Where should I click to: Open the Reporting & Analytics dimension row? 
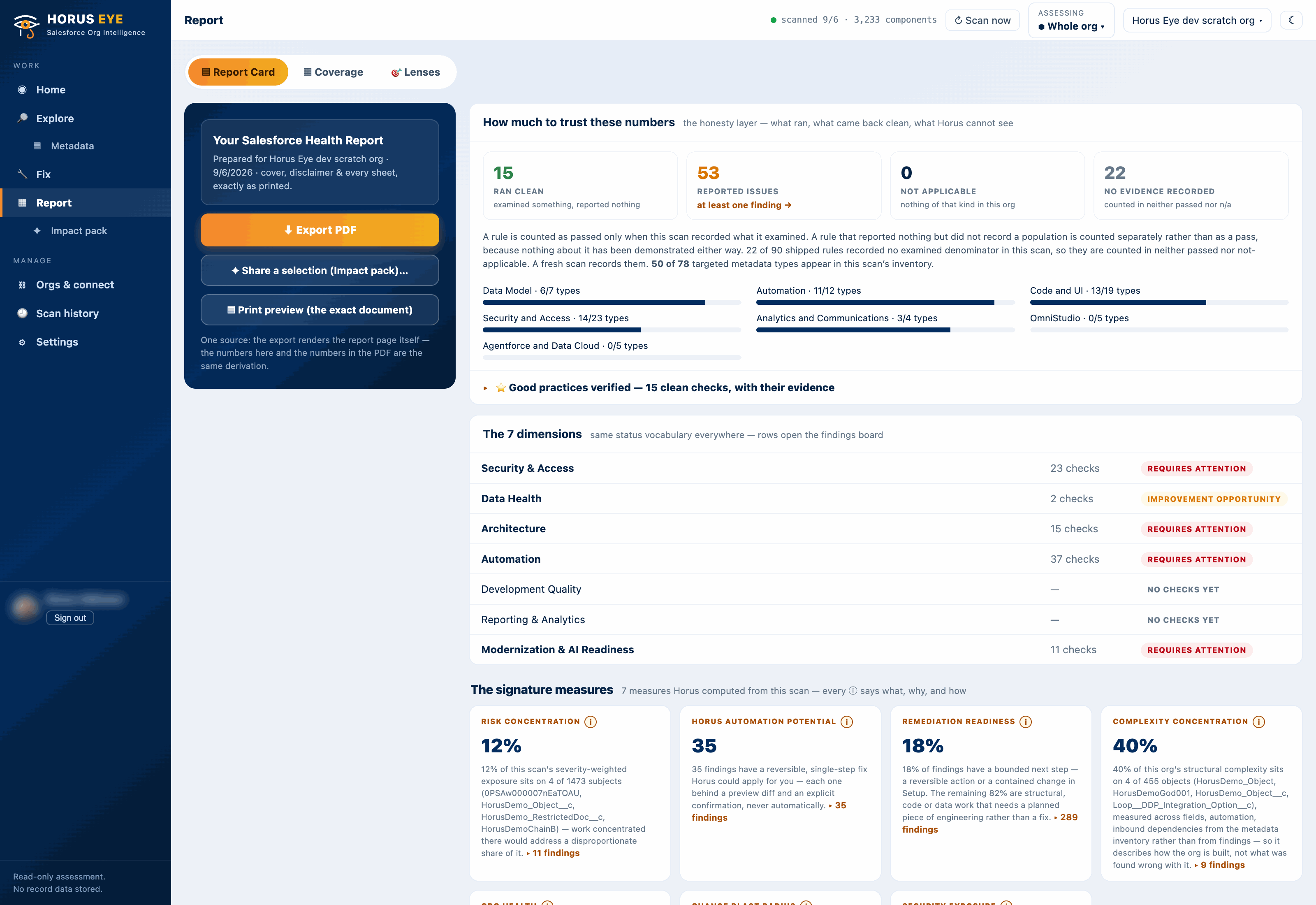(885, 619)
